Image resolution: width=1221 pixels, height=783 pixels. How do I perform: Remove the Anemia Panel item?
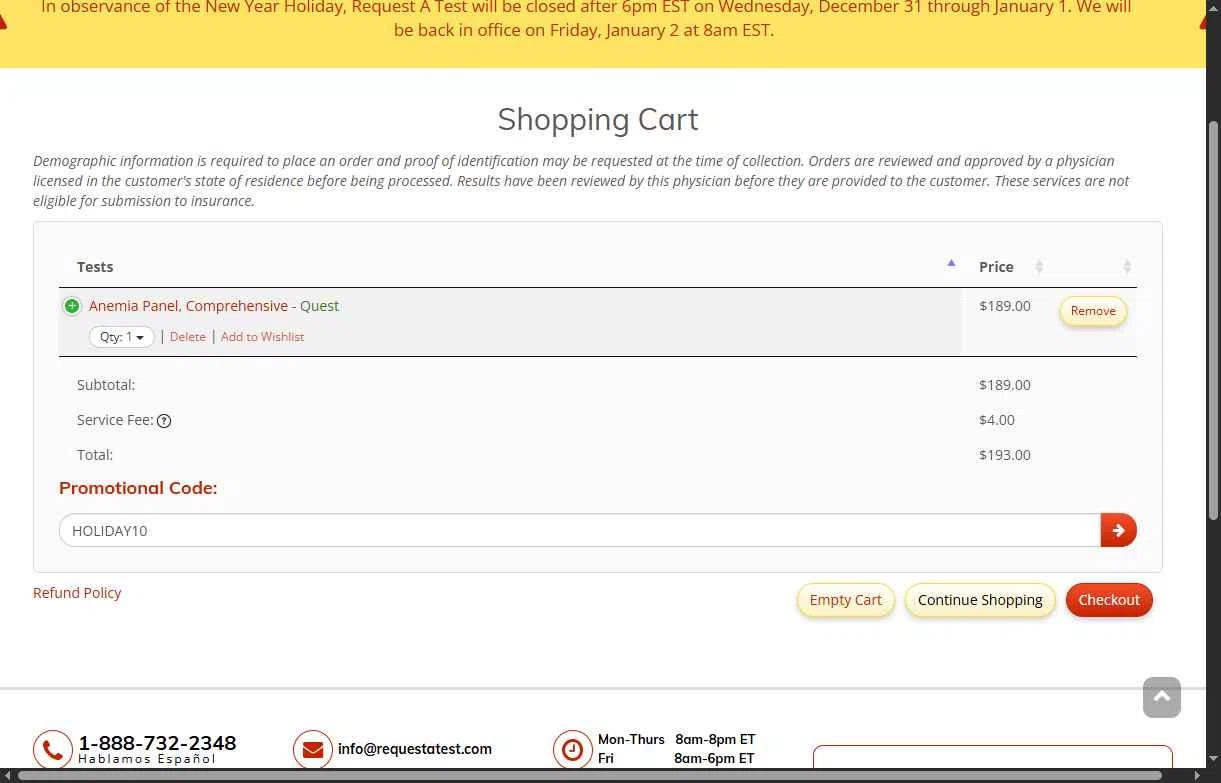[x=1093, y=311]
